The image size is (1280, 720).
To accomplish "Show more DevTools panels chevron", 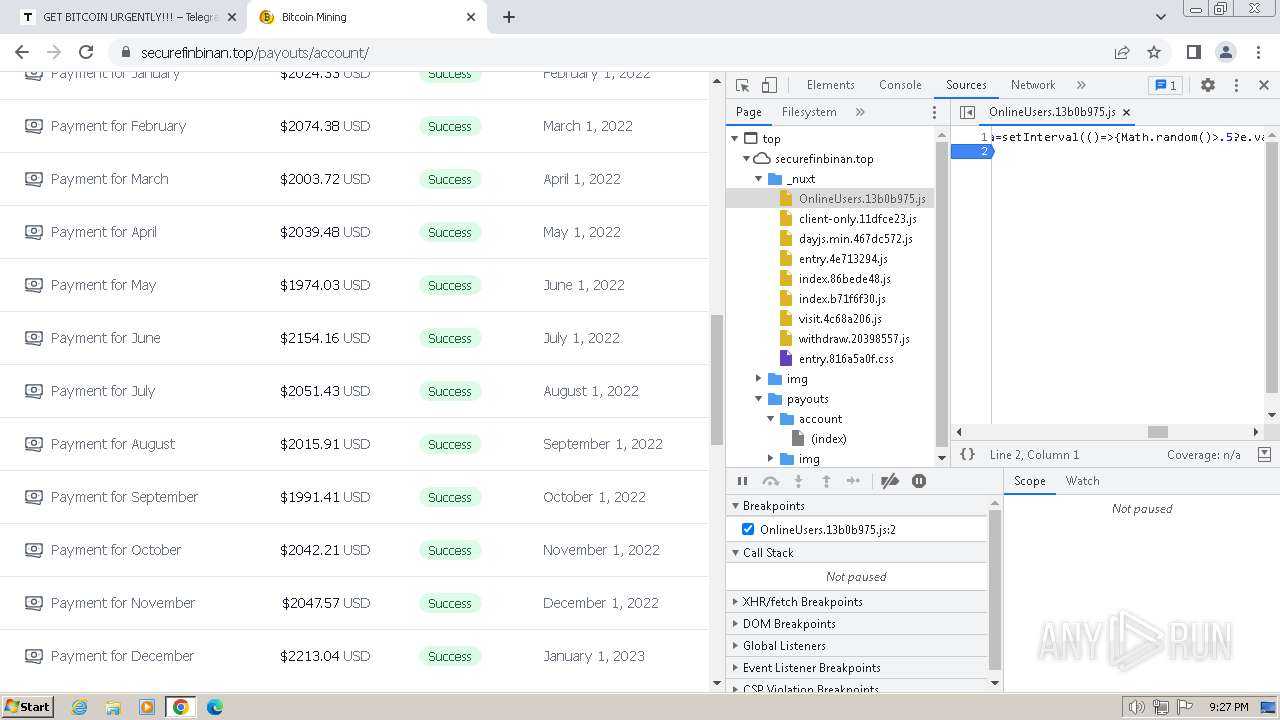I will pos(1081,85).
